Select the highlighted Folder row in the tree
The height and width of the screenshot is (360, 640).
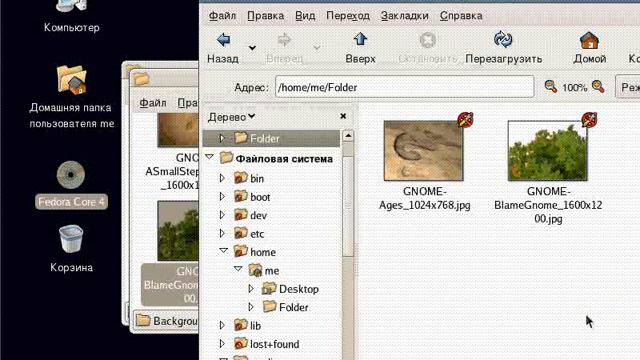click(271, 138)
